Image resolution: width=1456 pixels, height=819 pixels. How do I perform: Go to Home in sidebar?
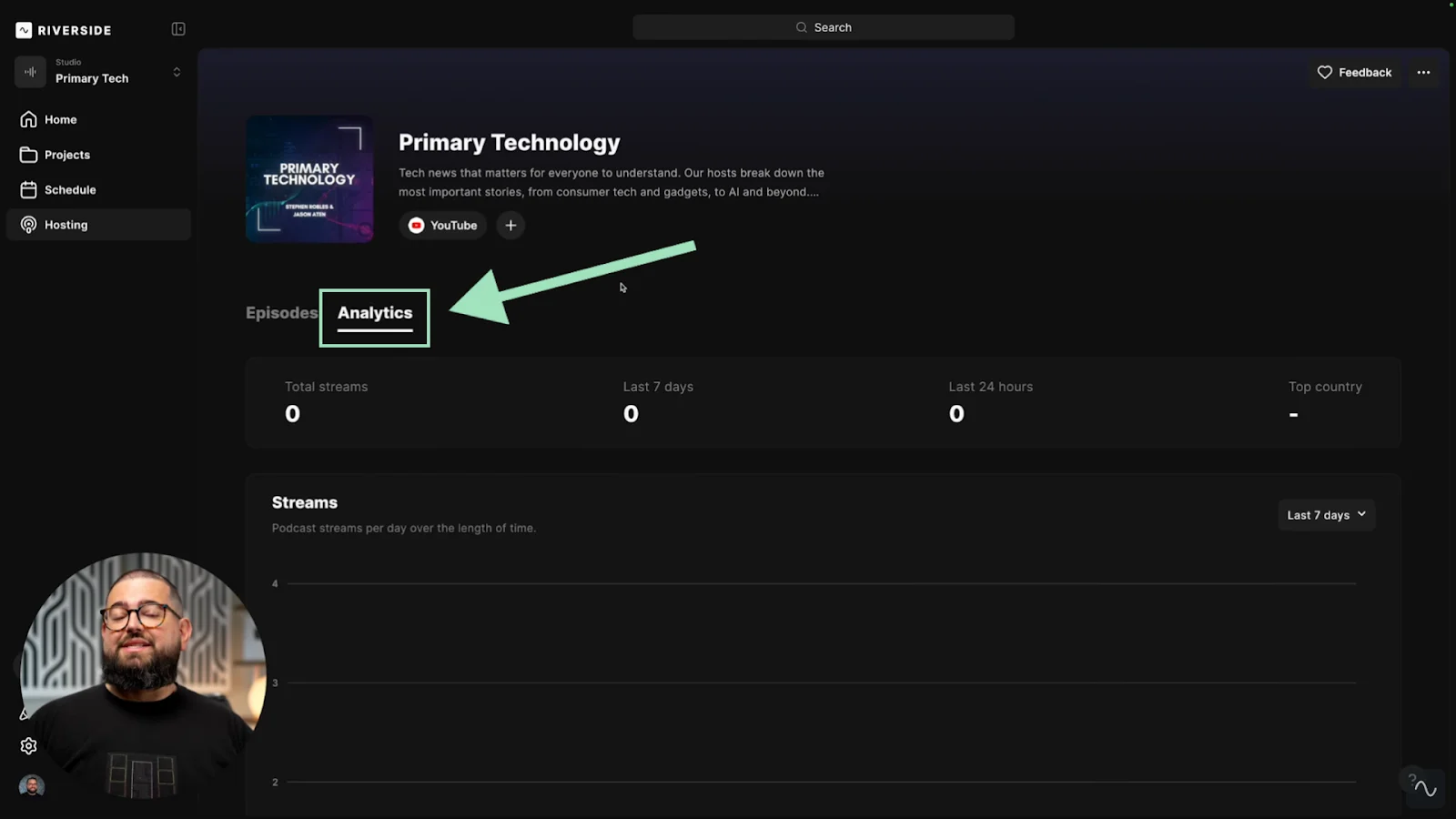pos(98,119)
